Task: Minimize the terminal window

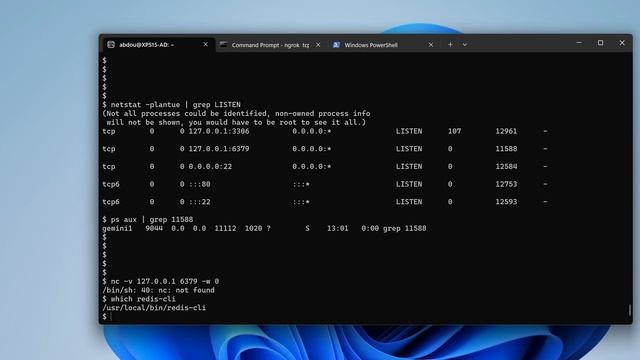Action: (x=579, y=43)
